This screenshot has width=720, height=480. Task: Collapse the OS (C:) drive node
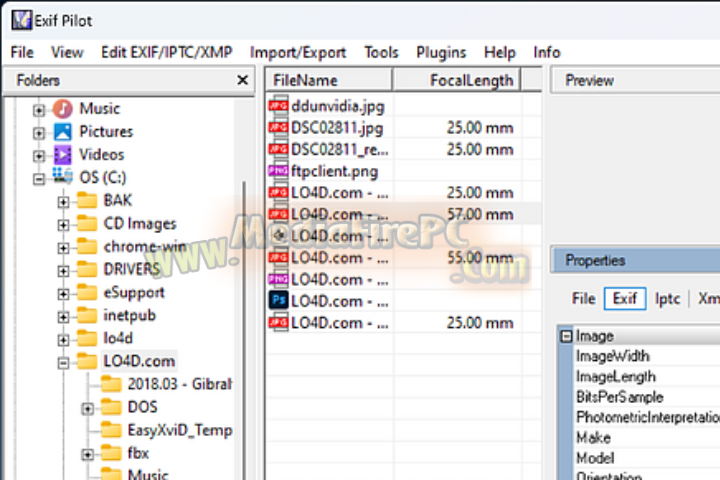point(39,179)
